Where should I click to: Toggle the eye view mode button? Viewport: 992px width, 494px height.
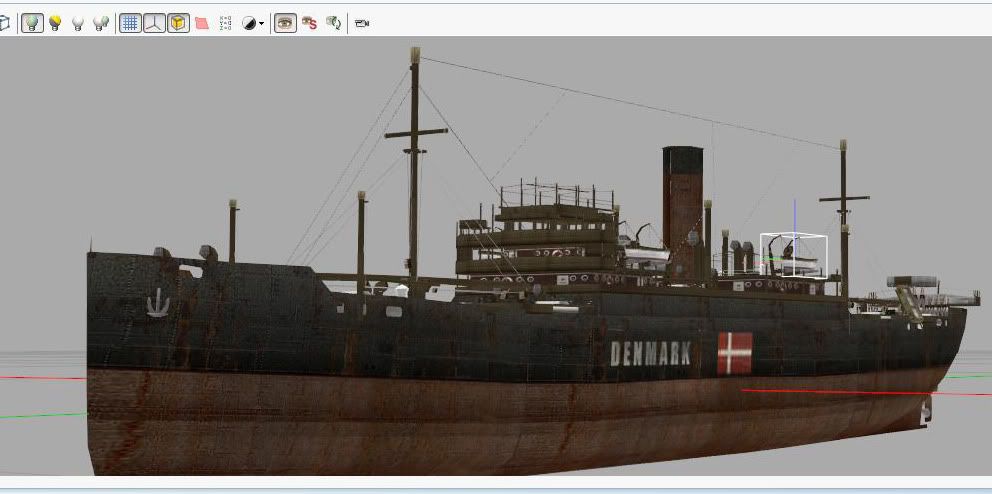click(285, 23)
